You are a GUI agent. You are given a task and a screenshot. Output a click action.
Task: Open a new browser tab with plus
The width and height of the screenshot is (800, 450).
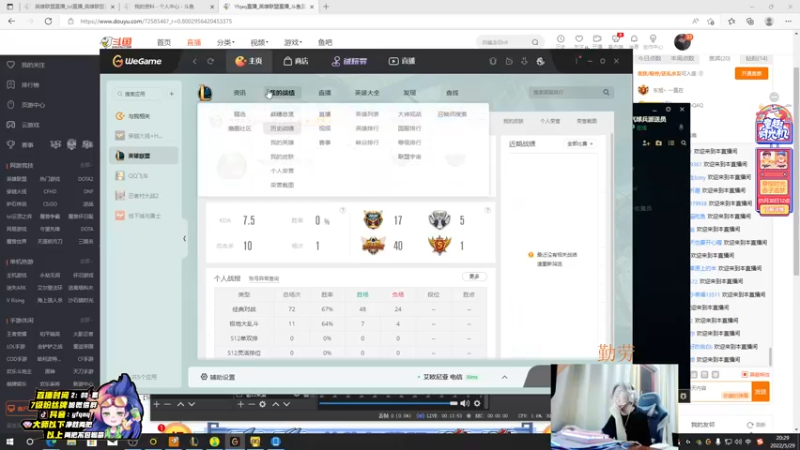tap(326, 7)
